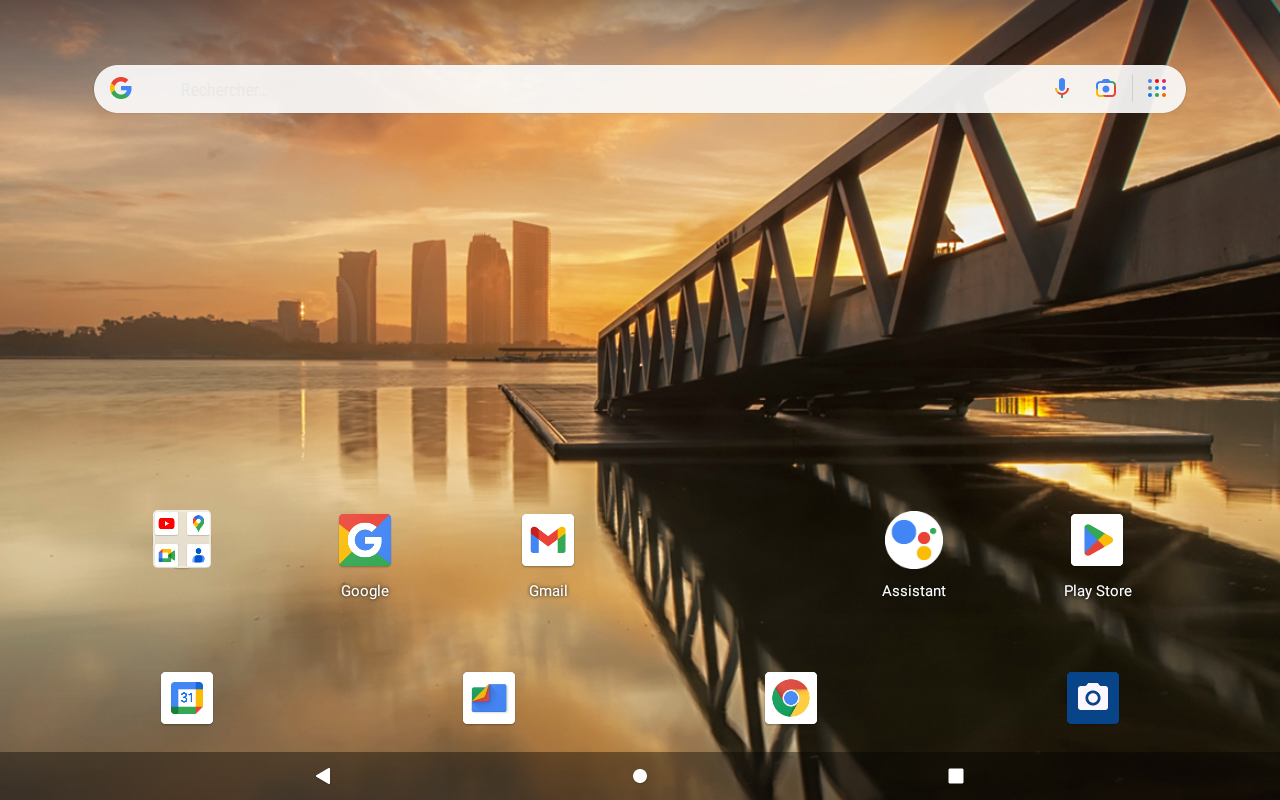Image resolution: width=1280 pixels, height=800 pixels.
Task: Start voice search with the microphone icon
Action: 1062,89
